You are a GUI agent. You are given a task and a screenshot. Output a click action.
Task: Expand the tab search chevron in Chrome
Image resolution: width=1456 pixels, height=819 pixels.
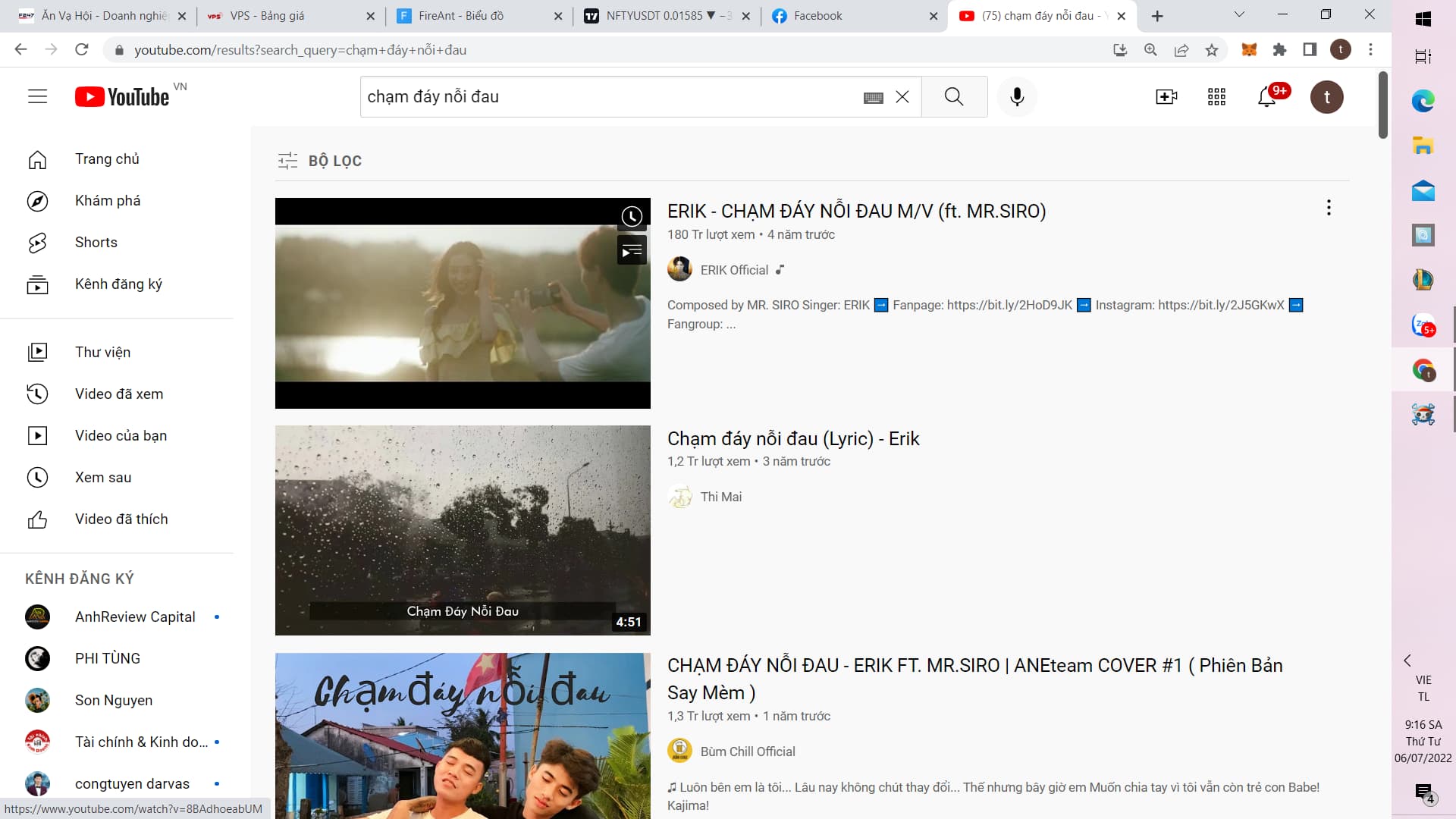coord(1239,14)
